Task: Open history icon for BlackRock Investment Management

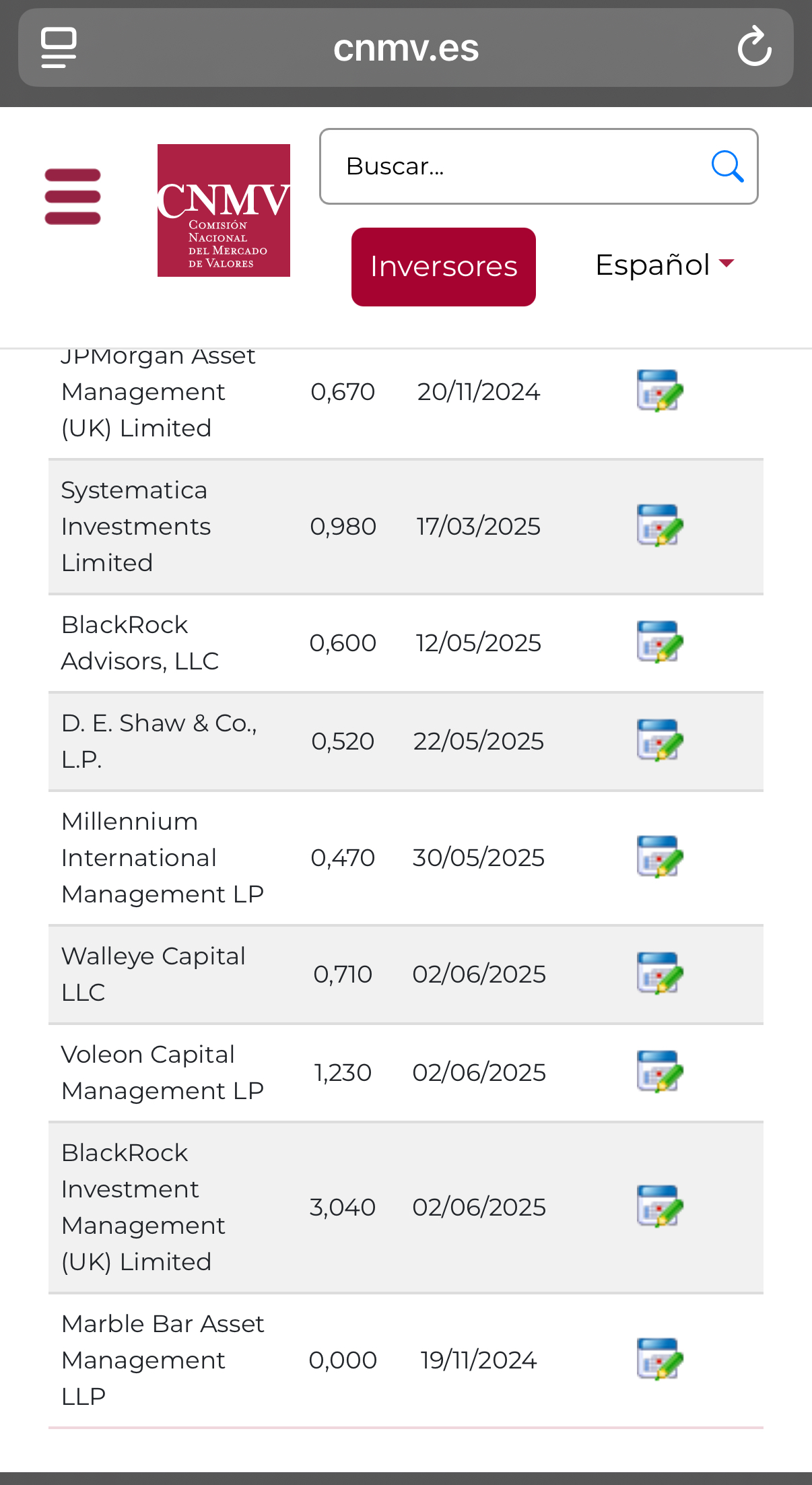Action: click(x=660, y=1206)
